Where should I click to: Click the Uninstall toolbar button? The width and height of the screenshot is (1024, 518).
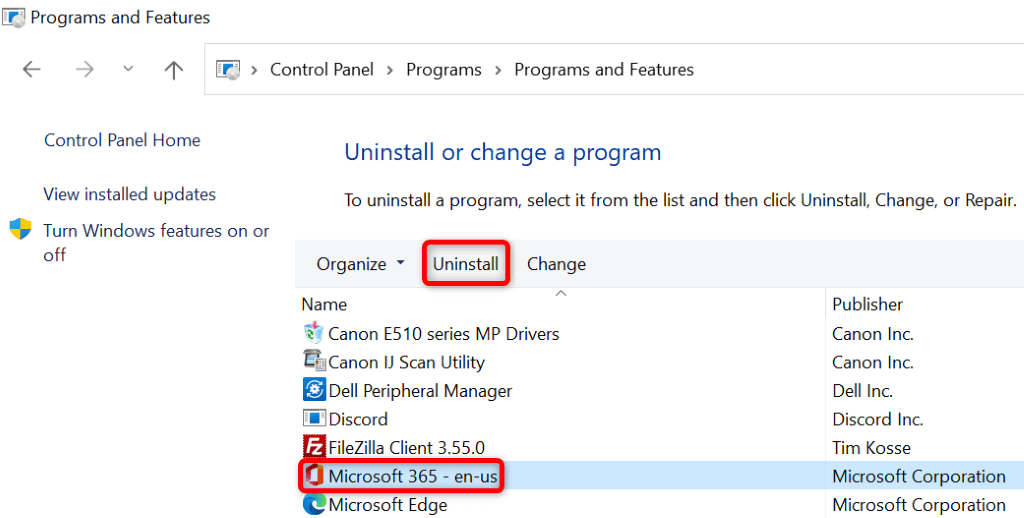(466, 264)
